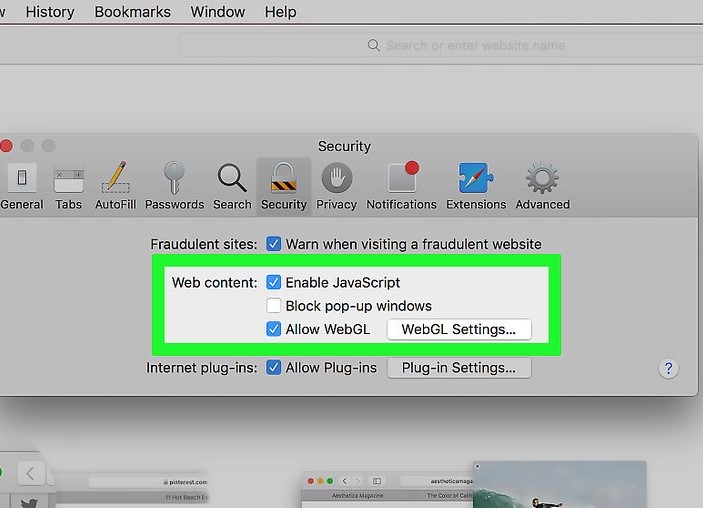Open the Plug-in Settings button
The image size is (703, 508).
coord(459,368)
